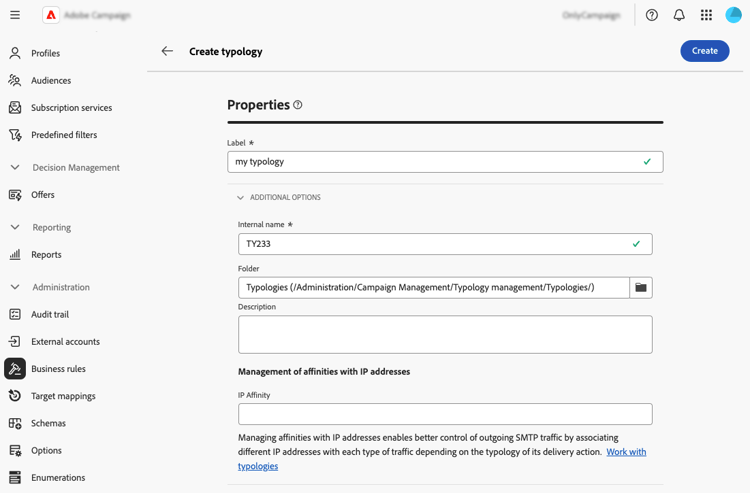Collapse the Administration group
The height and width of the screenshot is (493, 750).
[x=15, y=287]
